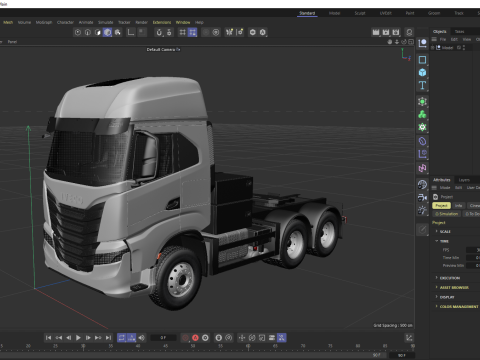Viewport: 480px width, 360px height.
Task: Open the timeline window icon beside the ruler
Action: coord(409,338)
